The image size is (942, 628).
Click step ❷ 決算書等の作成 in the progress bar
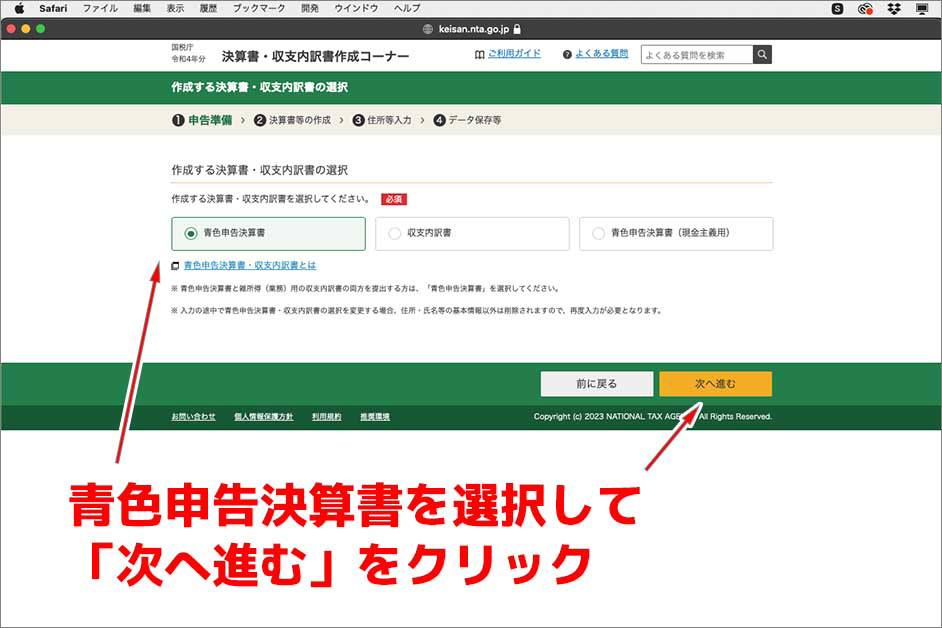coord(296,119)
